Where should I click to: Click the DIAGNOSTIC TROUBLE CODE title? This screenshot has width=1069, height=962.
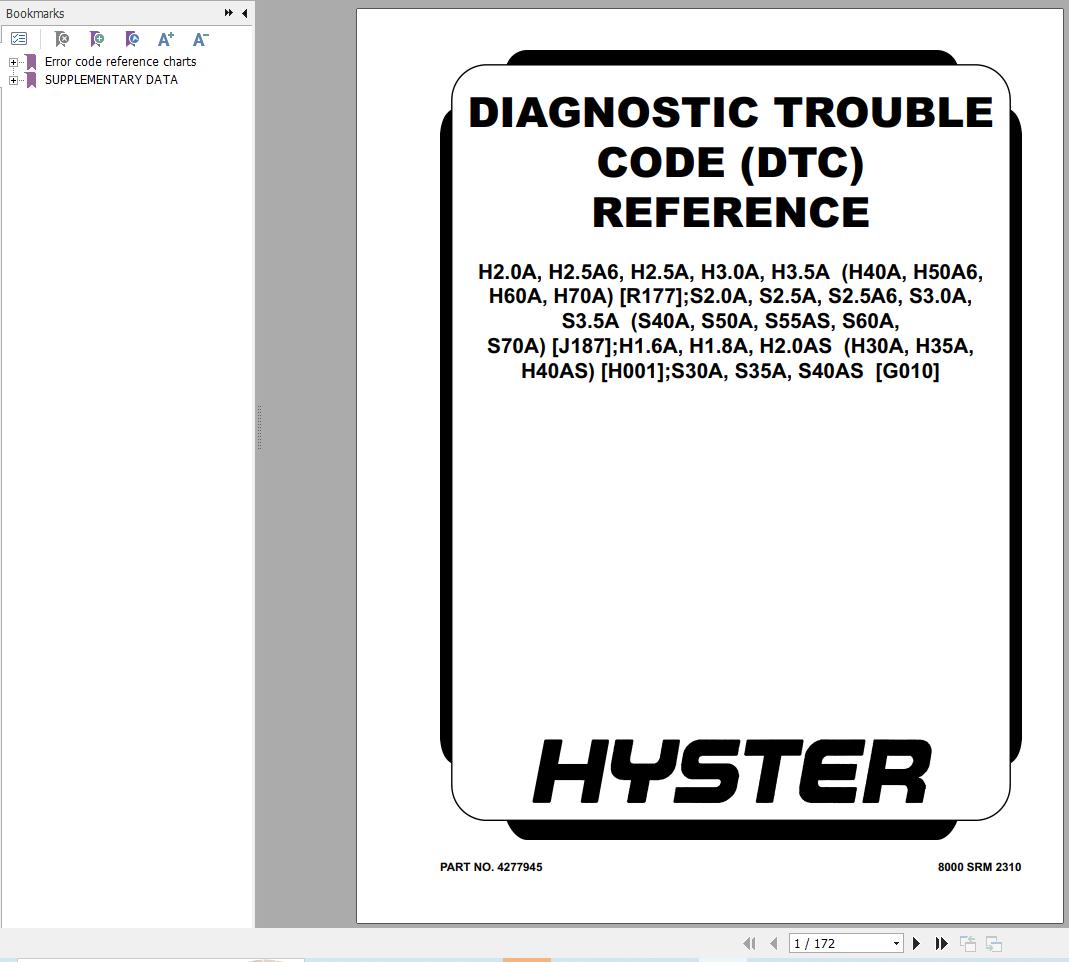click(x=731, y=162)
